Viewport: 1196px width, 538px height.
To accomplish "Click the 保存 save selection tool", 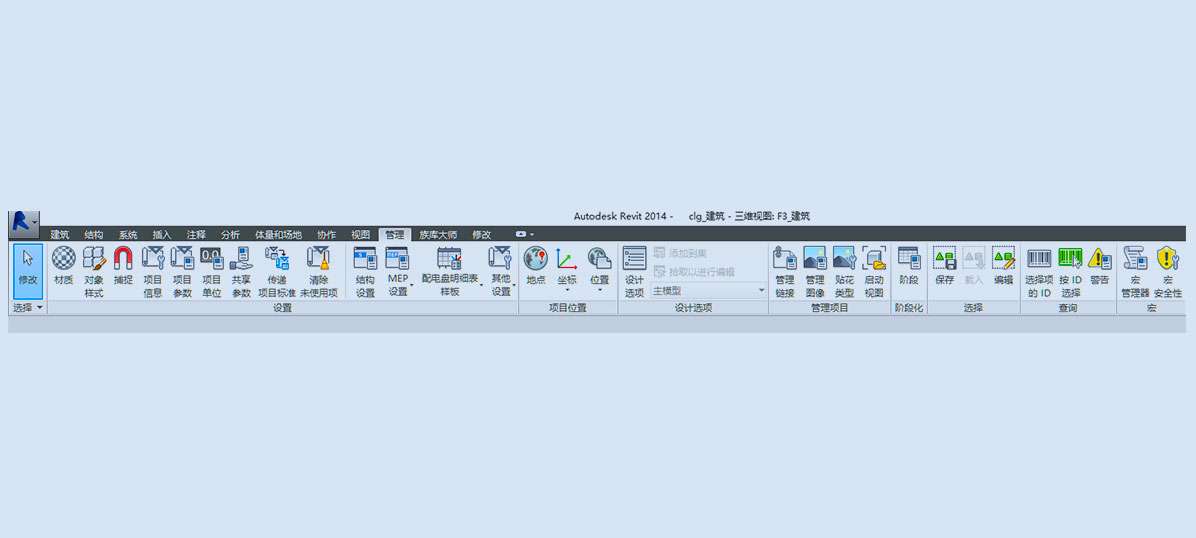I will pyautogui.click(x=945, y=266).
